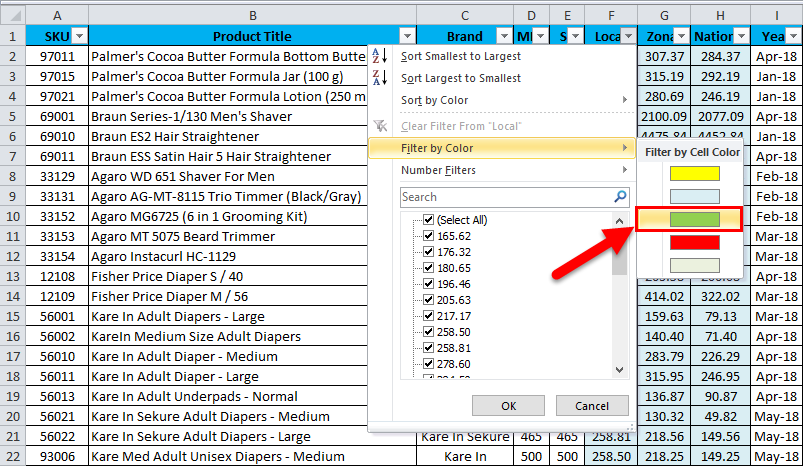
Task: Click the Agaro Instacurl HC-1129 cell
Action: [x=228, y=256]
